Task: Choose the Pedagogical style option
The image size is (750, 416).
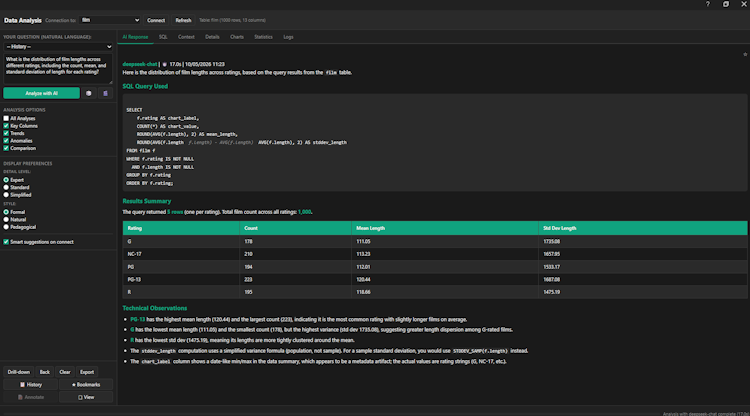Action: (x=6, y=227)
